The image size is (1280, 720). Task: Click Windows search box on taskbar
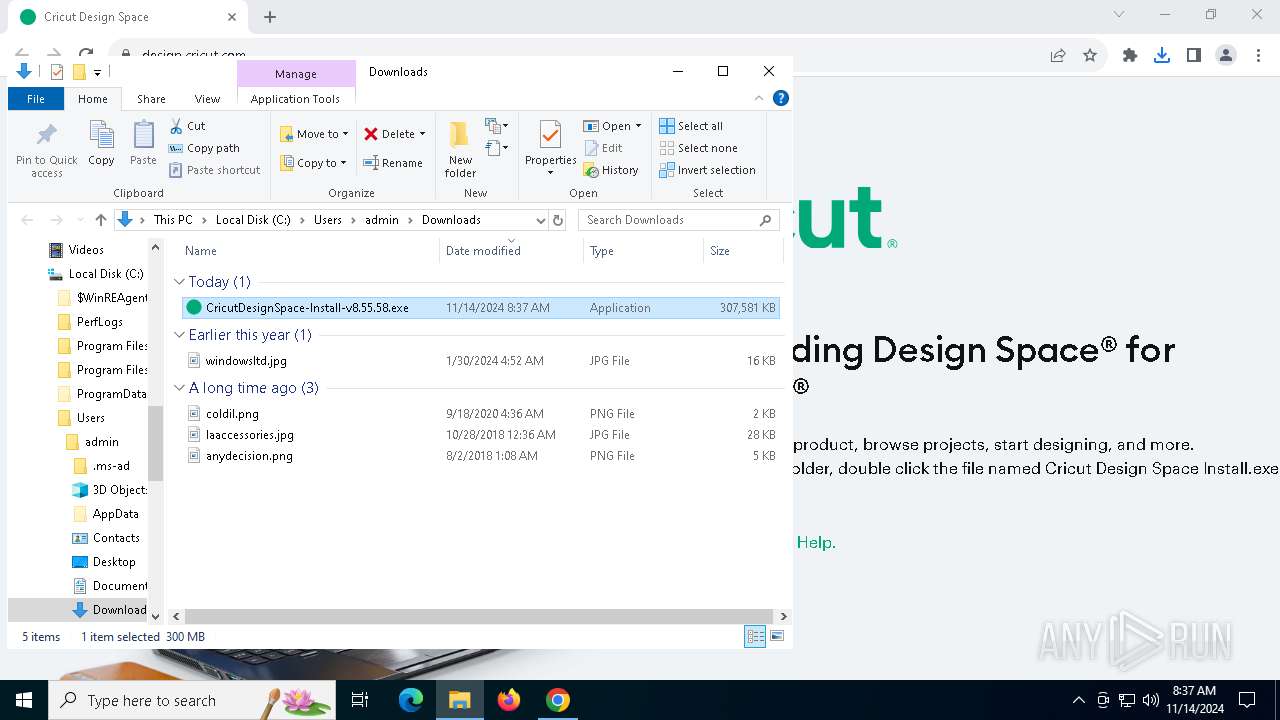pyautogui.click(x=191, y=700)
